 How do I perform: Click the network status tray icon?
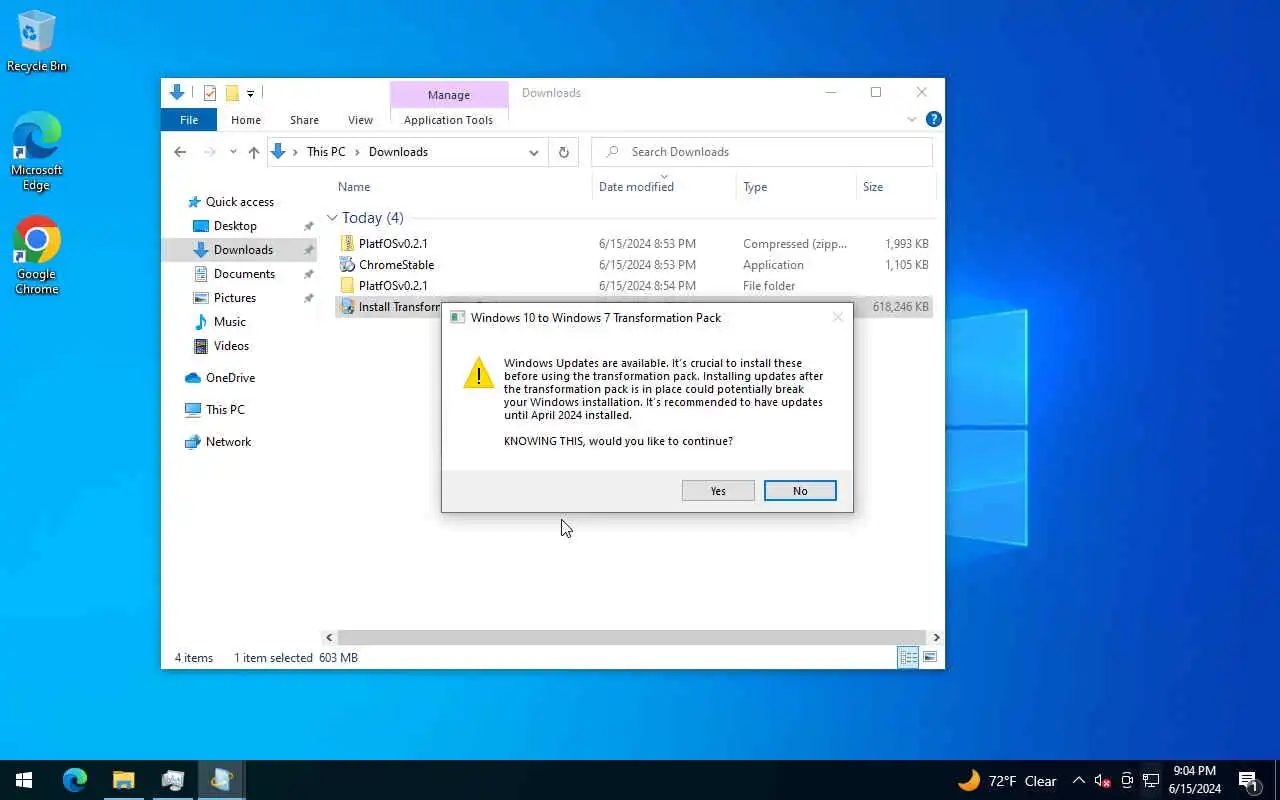pyautogui.click(x=1151, y=781)
